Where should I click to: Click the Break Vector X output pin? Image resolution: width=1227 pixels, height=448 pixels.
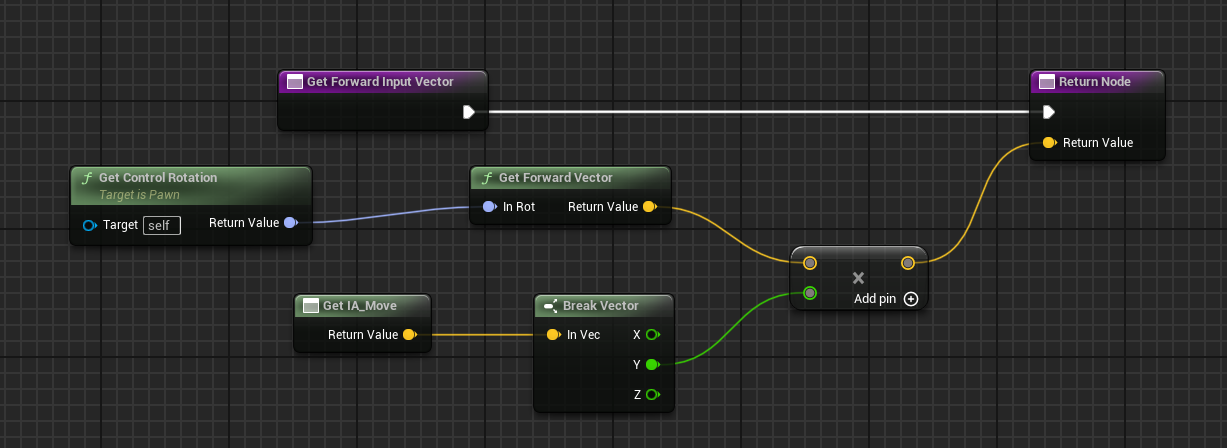click(652, 335)
